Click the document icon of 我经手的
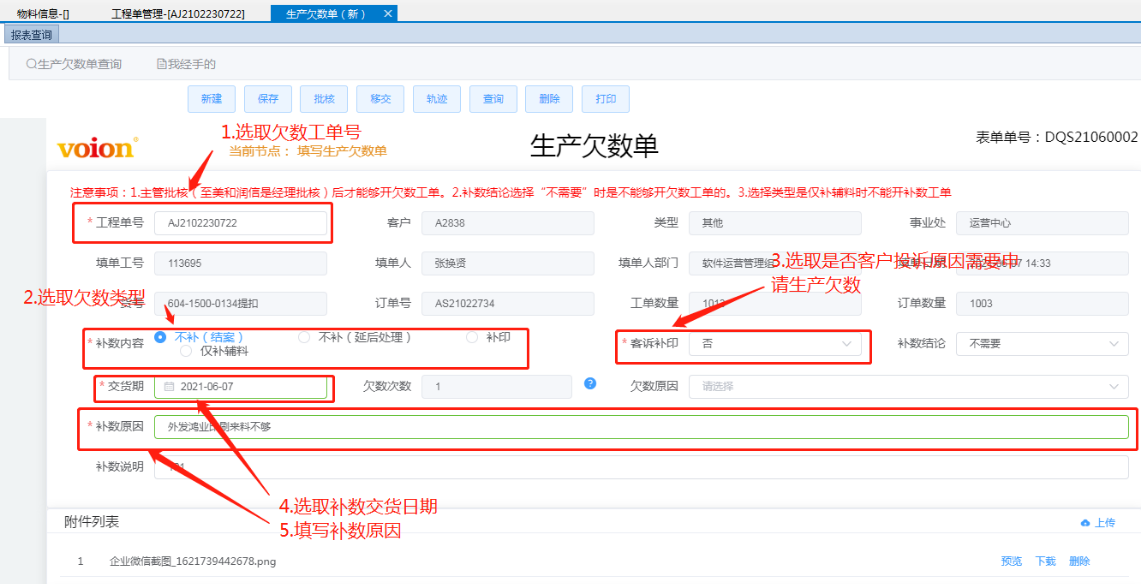 162,64
